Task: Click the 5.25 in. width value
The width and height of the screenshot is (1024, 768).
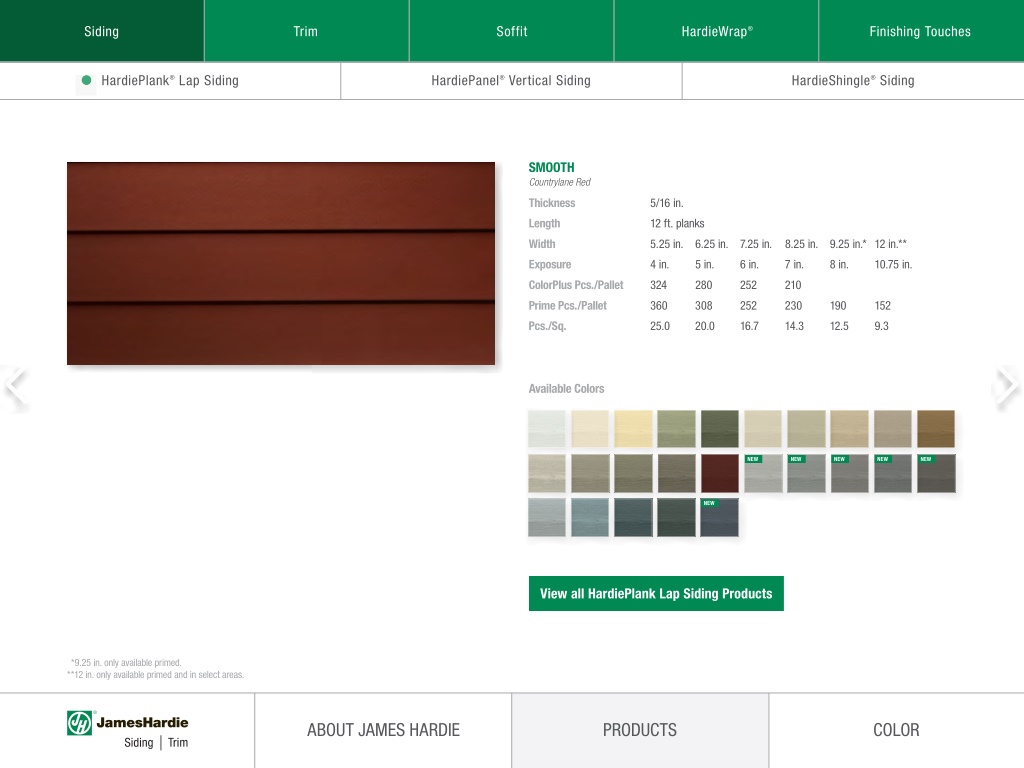Action: 666,244
